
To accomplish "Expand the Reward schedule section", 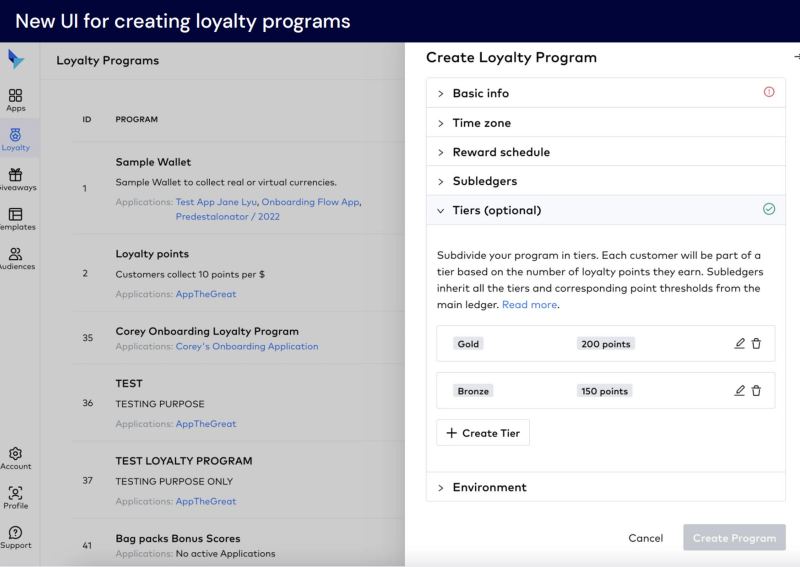I will (x=606, y=152).
